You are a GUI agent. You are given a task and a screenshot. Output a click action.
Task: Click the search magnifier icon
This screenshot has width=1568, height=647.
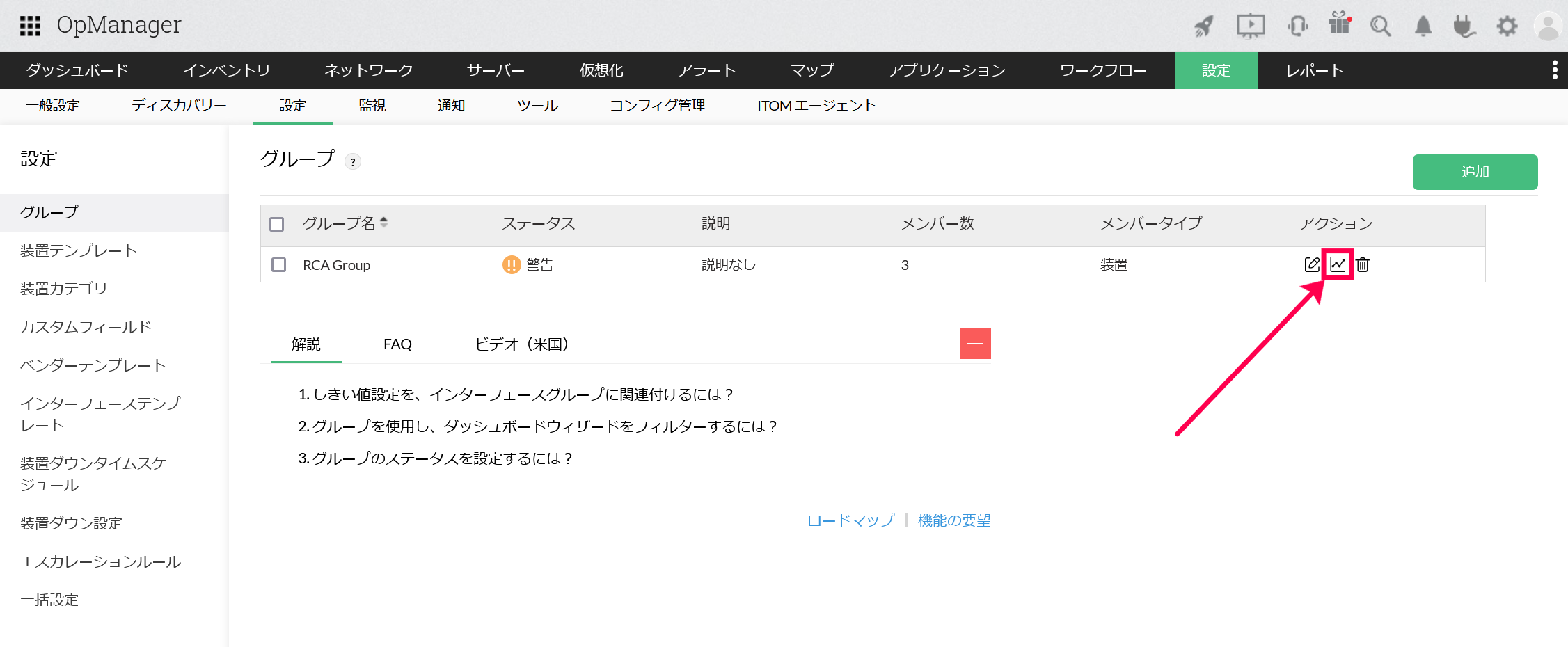pos(1380,26)
